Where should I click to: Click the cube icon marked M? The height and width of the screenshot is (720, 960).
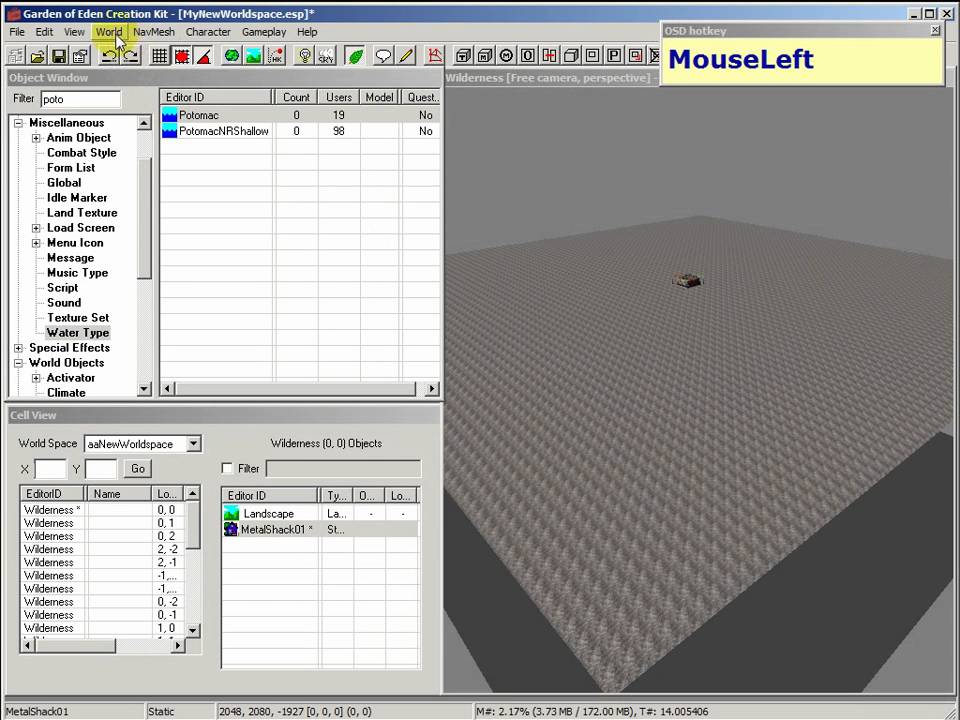click(485, 56)
